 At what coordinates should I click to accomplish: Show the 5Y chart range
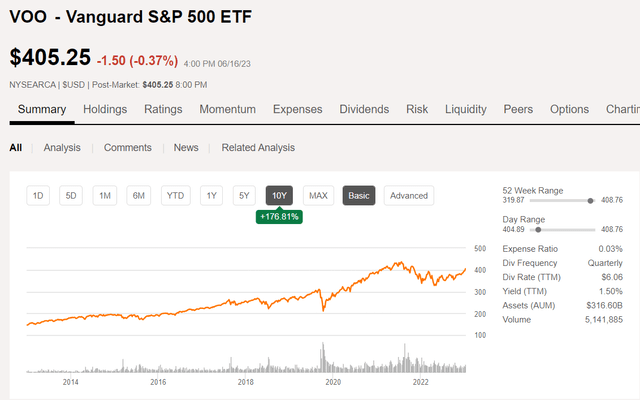coord(244,196)
